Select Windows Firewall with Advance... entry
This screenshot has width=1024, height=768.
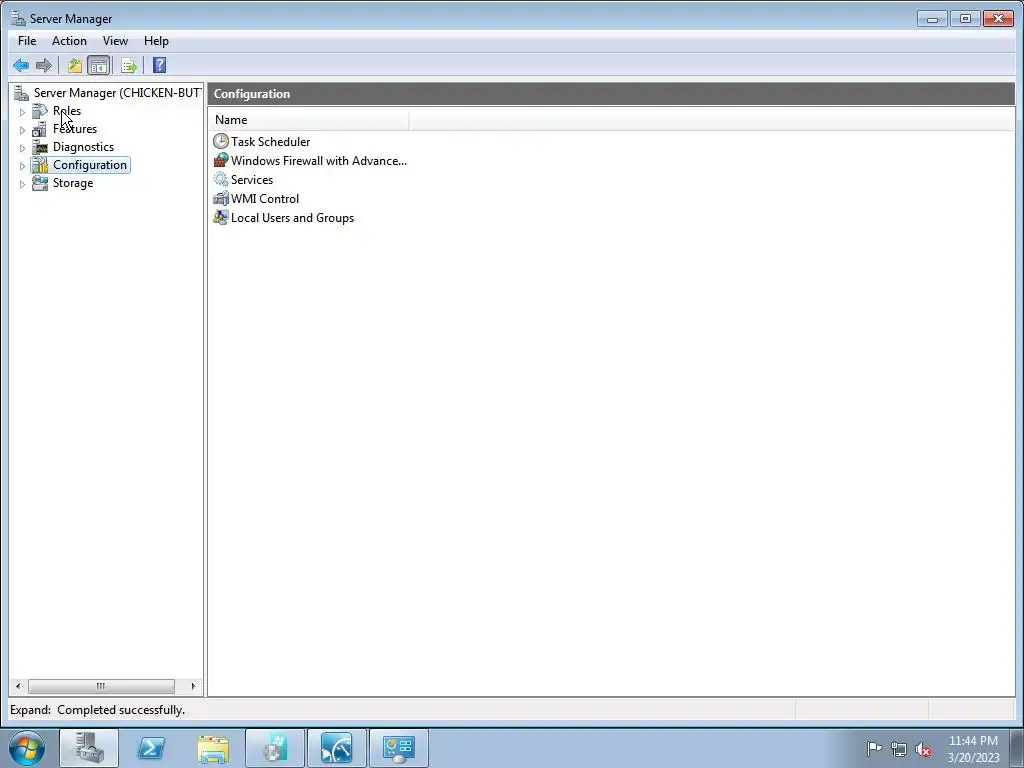click(319, 161)
